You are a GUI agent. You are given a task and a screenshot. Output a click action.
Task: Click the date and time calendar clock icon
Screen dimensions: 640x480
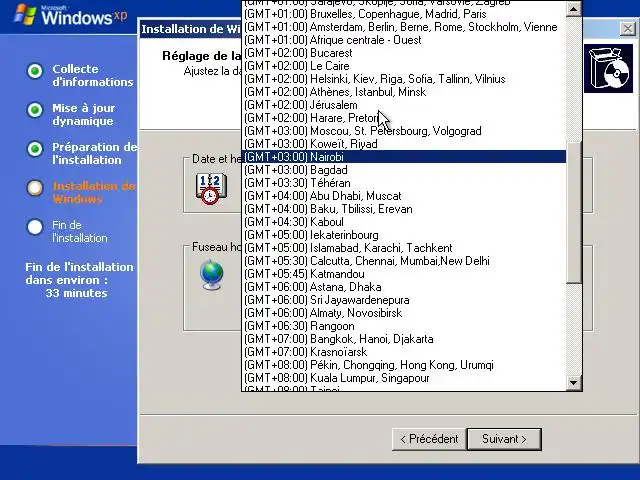pos(211,189)
